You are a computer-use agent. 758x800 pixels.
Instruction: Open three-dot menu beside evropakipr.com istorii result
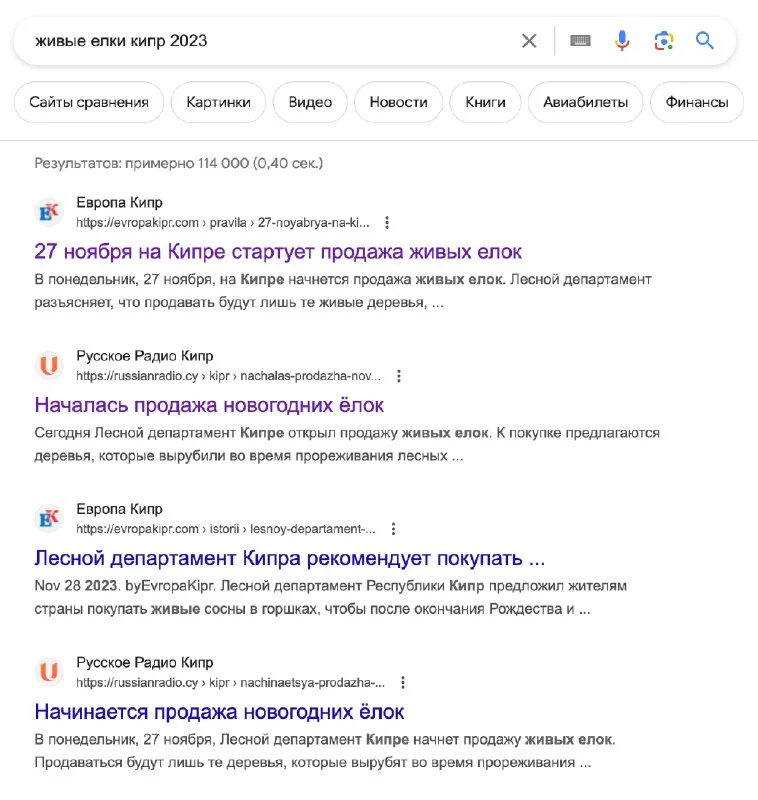pyautogui.click(x=393, y=529)
